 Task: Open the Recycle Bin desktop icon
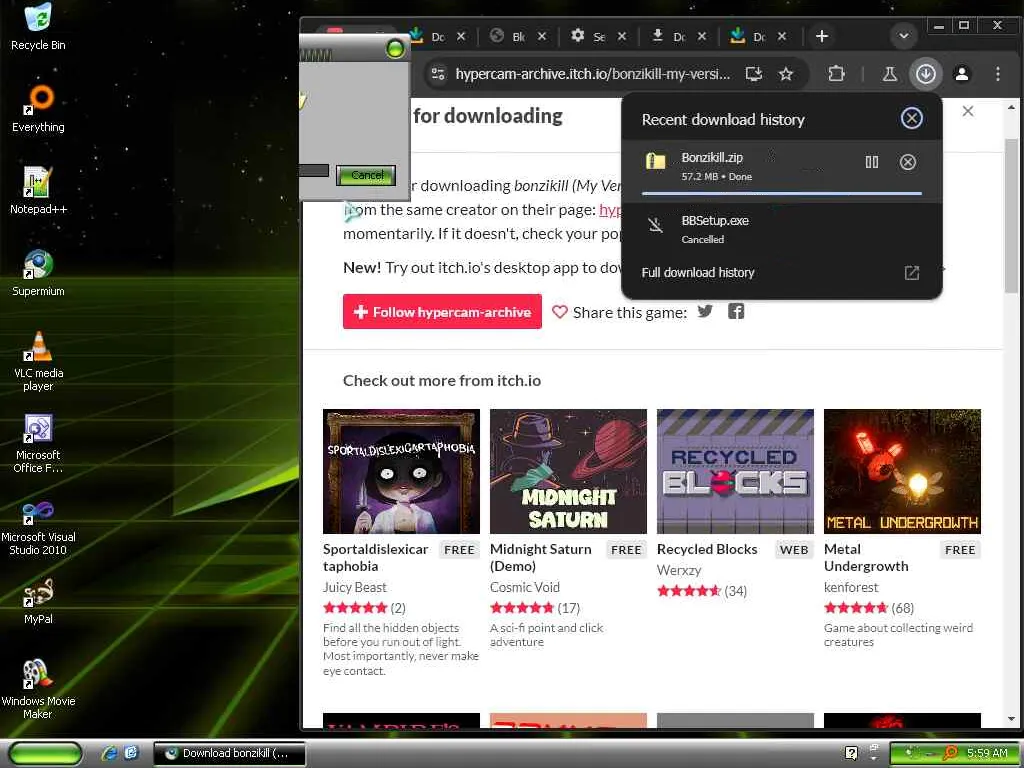pyautogui.click(x=38, y=26)
